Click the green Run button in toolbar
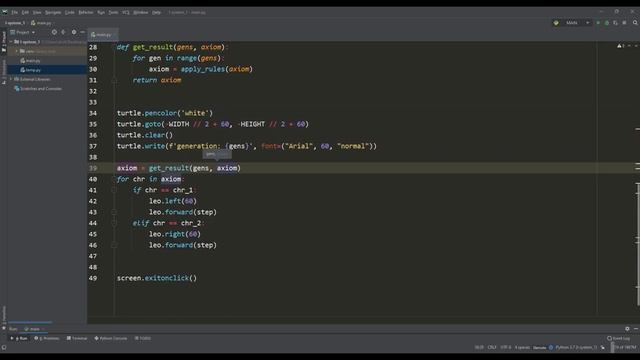640x360 pixels. [x=598, y=23]
